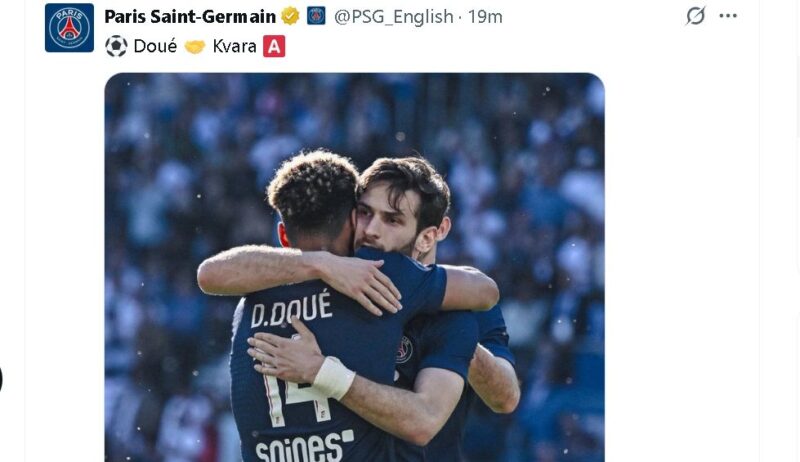This screenshot has height=462, width=800.
Task: Open the PSG profile avatar
Action: point(69,28)
